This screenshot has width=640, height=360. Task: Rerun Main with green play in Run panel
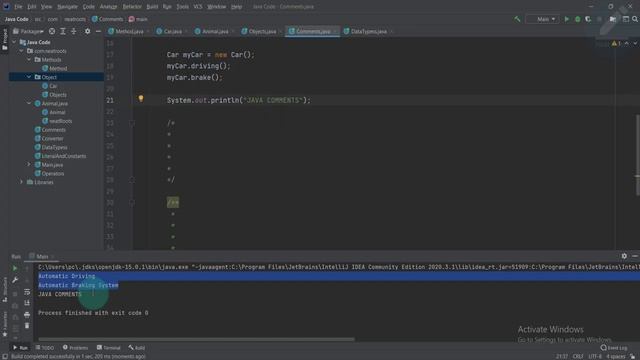pos(15,269)
